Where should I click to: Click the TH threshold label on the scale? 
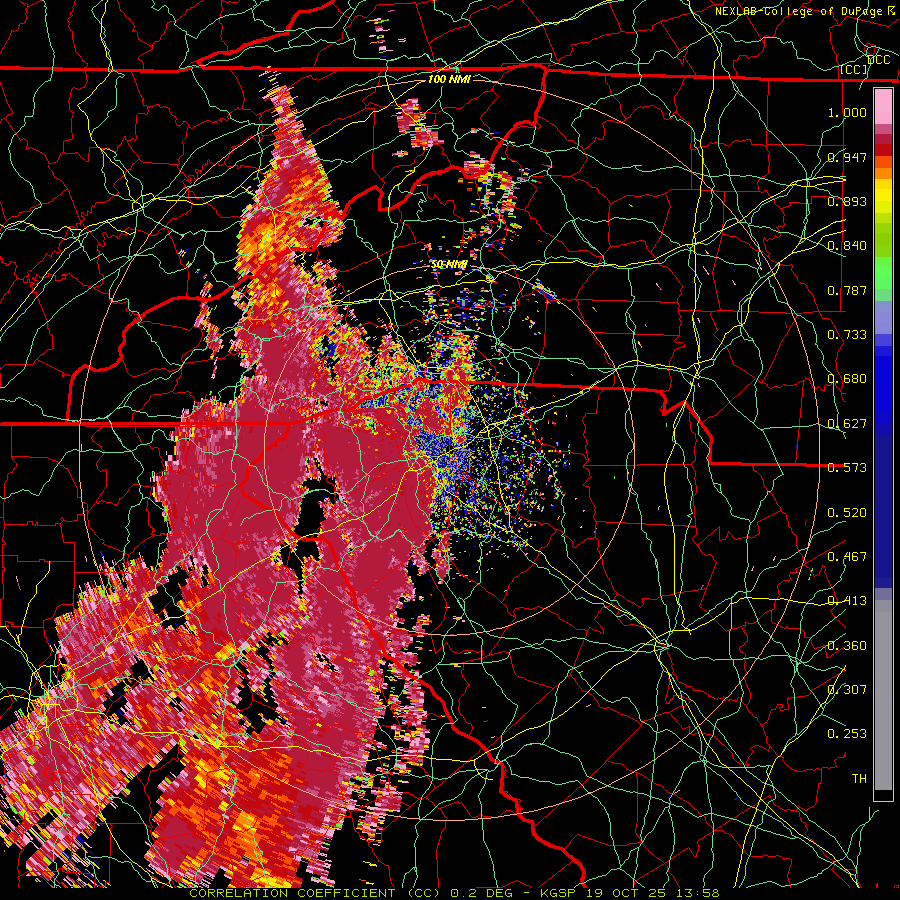(x=859, y=779)
